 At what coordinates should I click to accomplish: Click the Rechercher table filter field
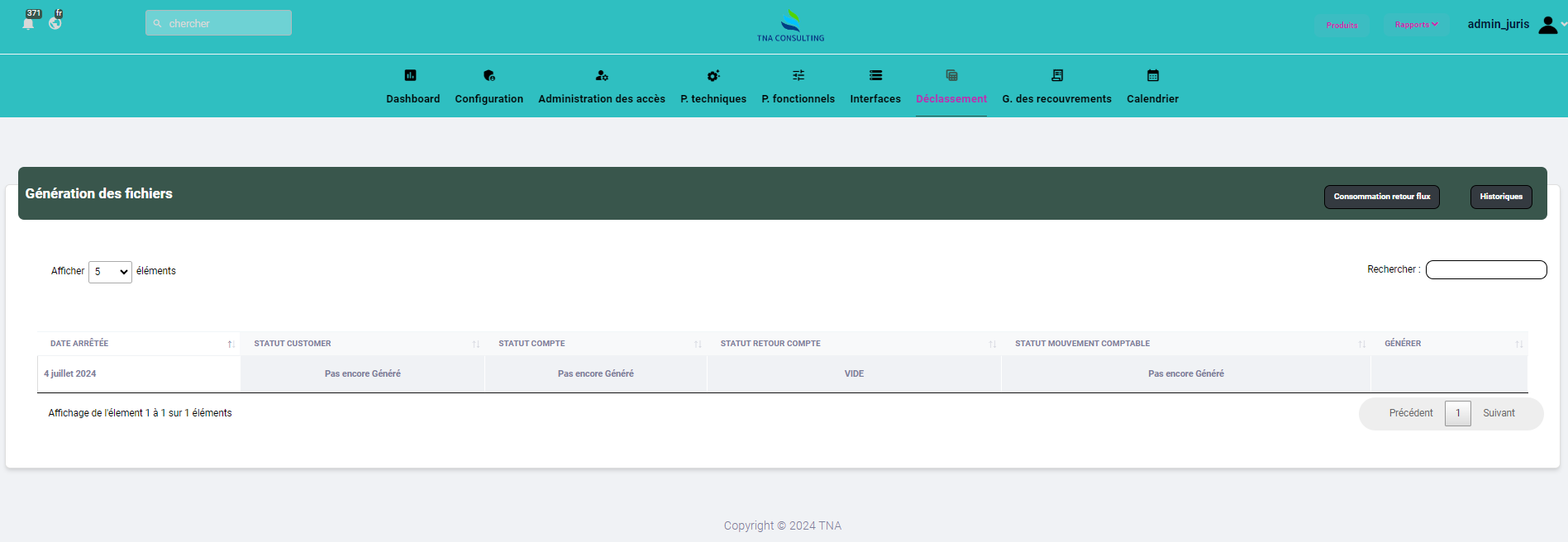[x=1486, y=270]
